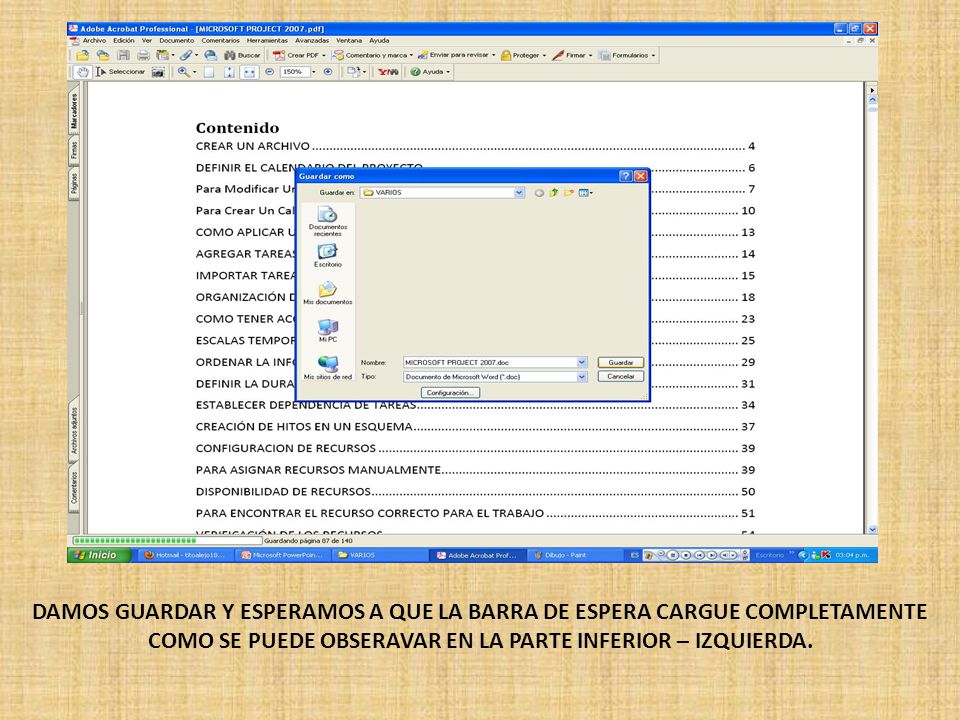Click the paperclip Attach file icon
Screen dimensions: 960x720
[186, 55]
